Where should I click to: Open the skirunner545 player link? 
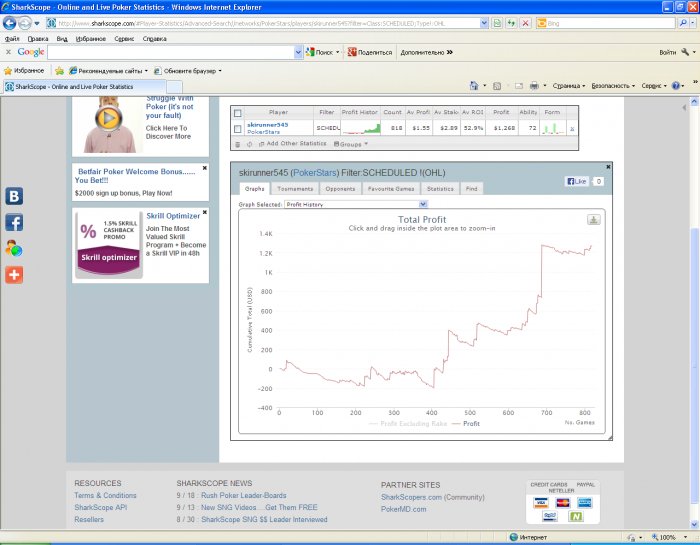267,125
